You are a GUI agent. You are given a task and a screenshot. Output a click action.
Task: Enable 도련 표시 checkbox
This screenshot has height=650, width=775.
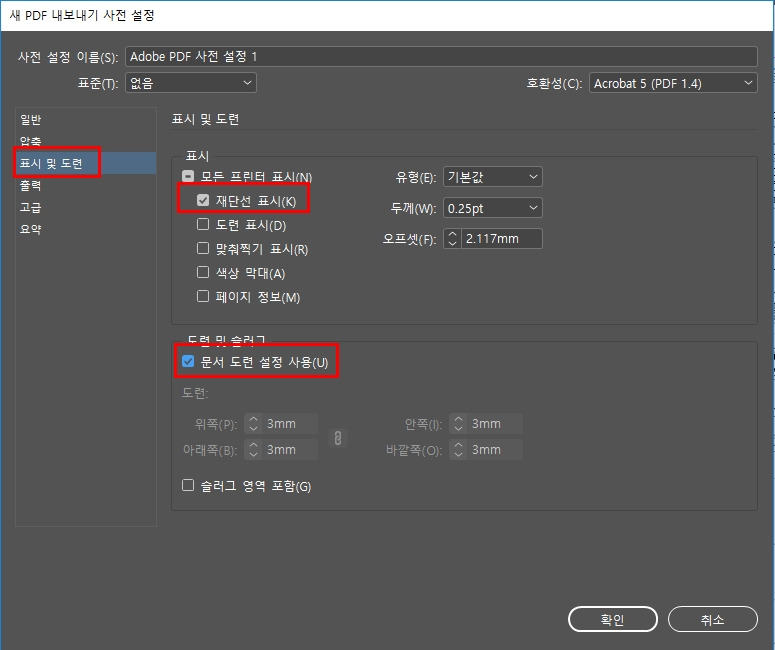click(x=203, y=224)
